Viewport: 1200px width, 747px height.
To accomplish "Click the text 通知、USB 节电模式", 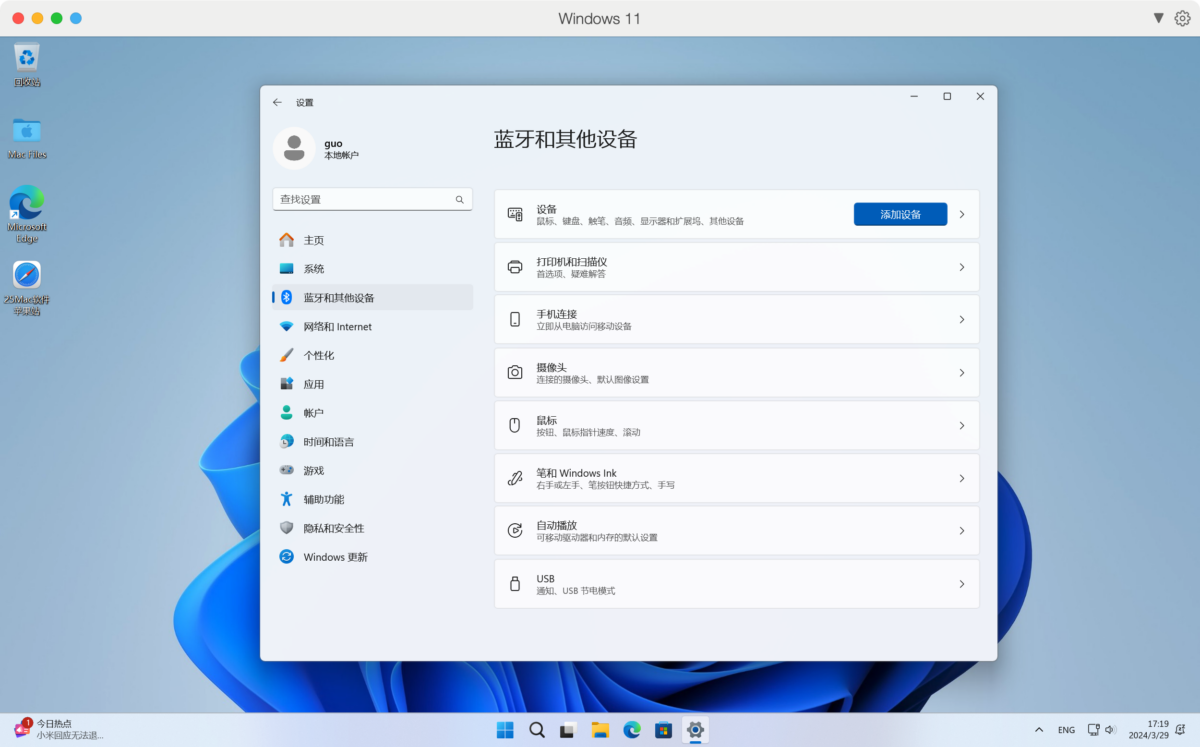I will [x=576, y=591].
